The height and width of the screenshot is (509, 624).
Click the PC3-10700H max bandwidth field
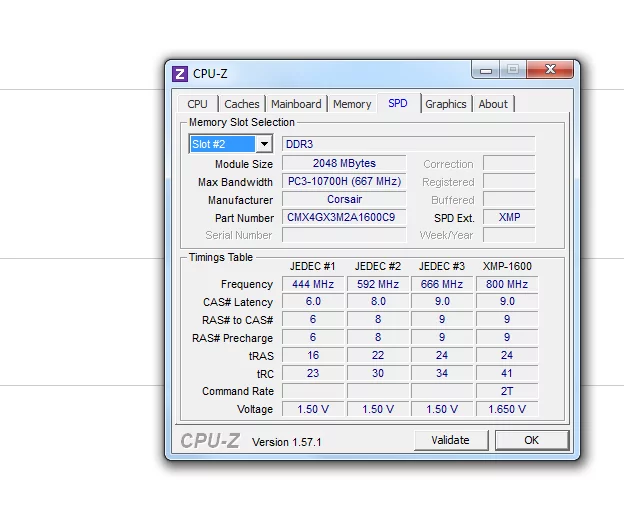pyautogui.click(x=344, y=182)
